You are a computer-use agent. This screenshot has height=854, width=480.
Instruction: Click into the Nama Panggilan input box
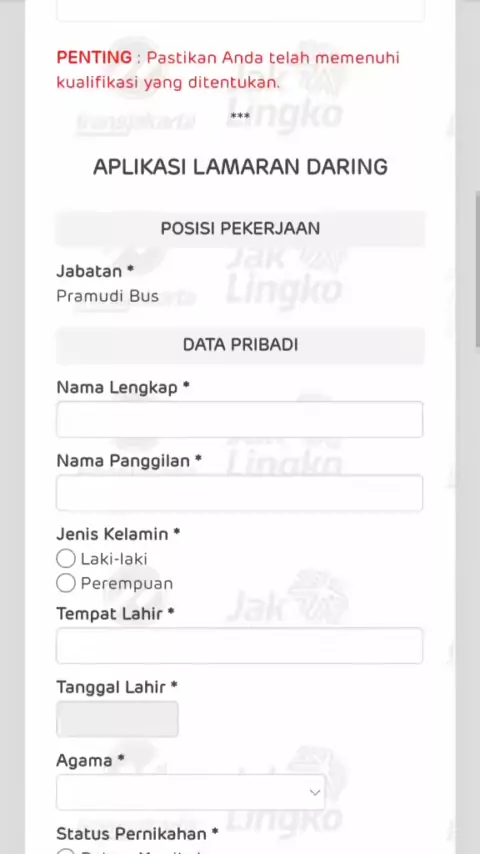tap(240, 493)
